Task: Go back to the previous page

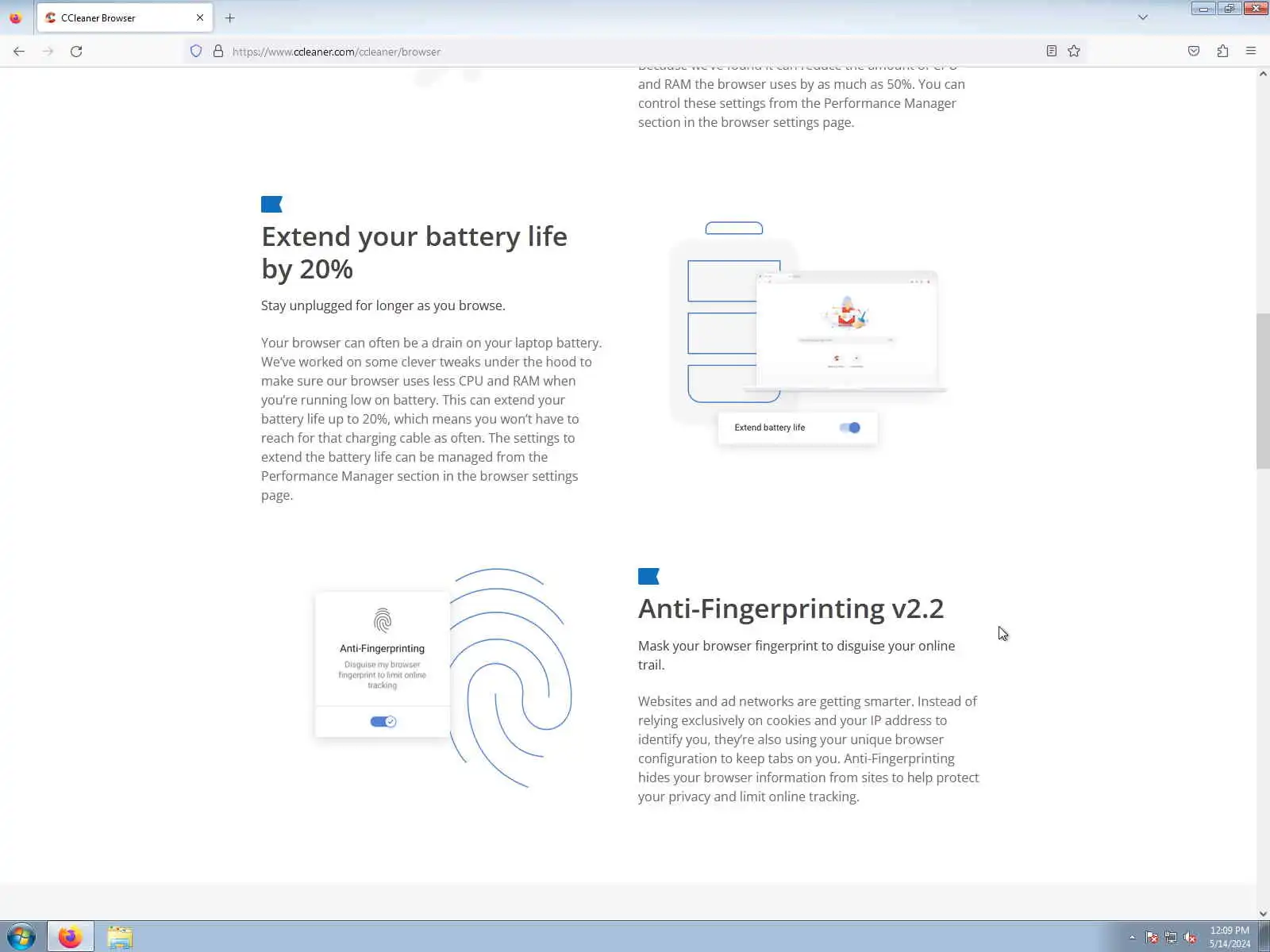Action: [19, 52]
